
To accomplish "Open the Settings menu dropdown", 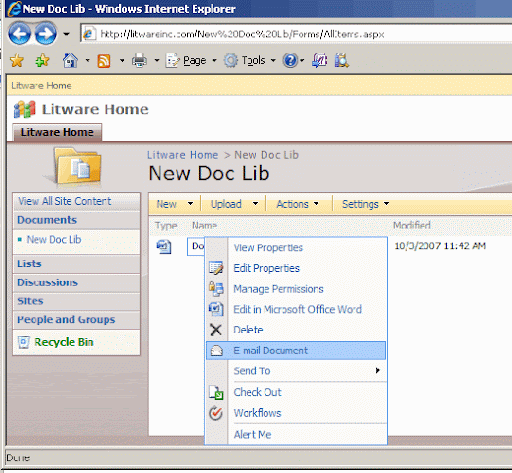I will 366,204.
